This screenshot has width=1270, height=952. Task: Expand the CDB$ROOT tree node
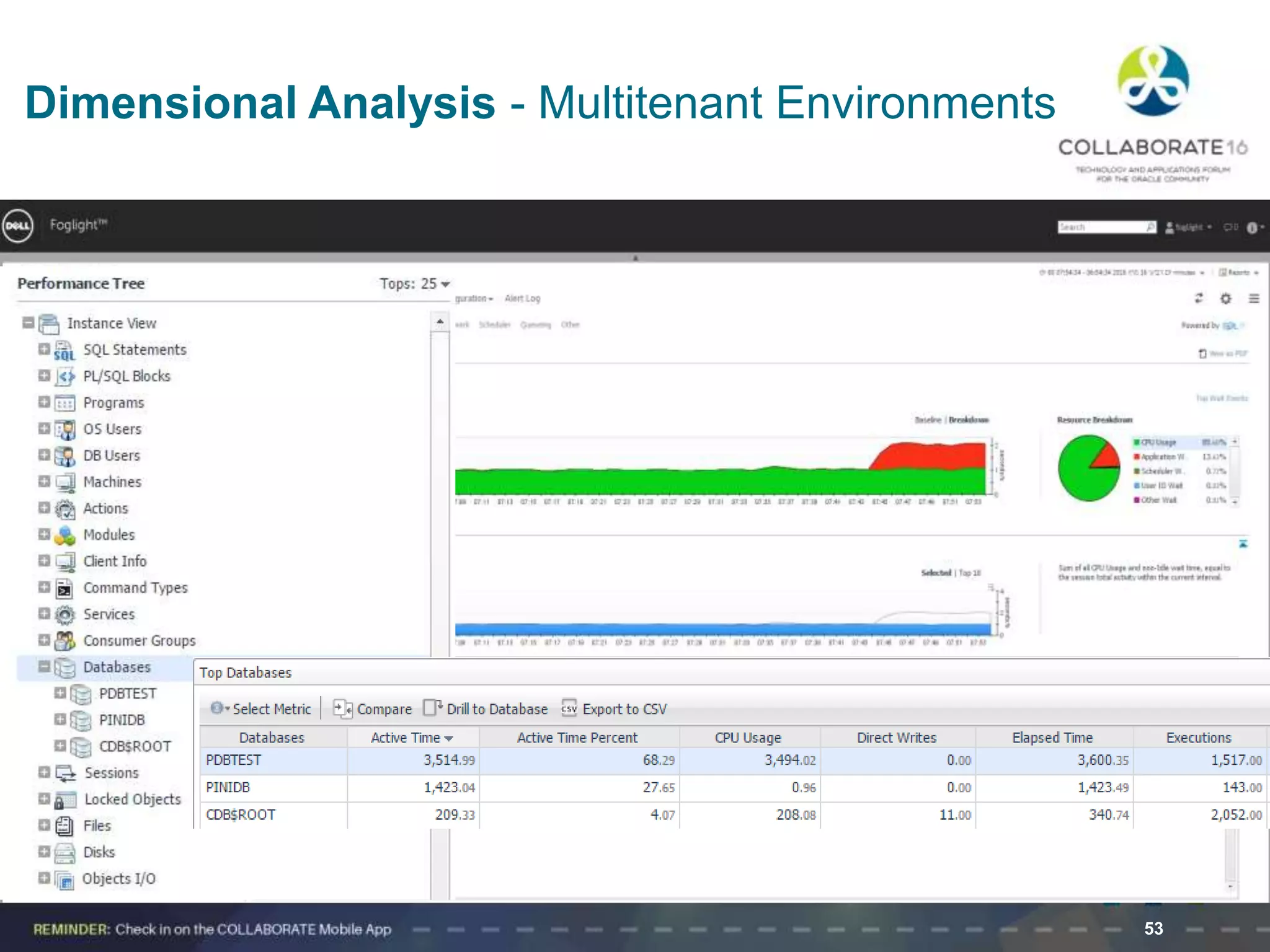click(x=60, y=745)
